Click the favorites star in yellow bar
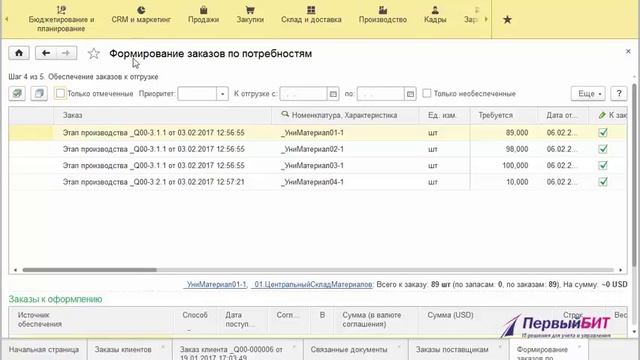640x360 pixels. 507,20
